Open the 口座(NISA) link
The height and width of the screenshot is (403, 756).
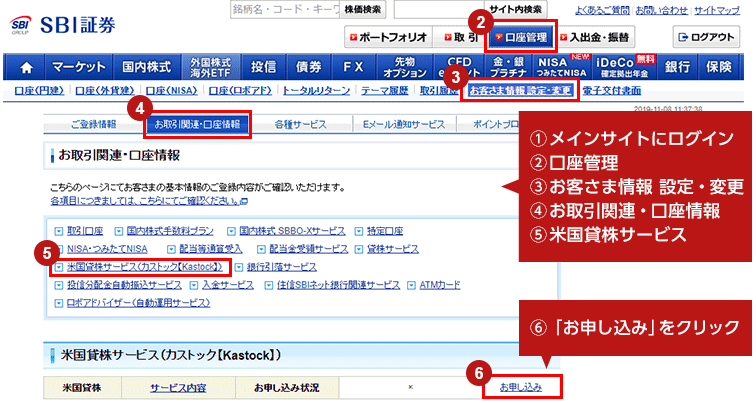coord(172,91)
